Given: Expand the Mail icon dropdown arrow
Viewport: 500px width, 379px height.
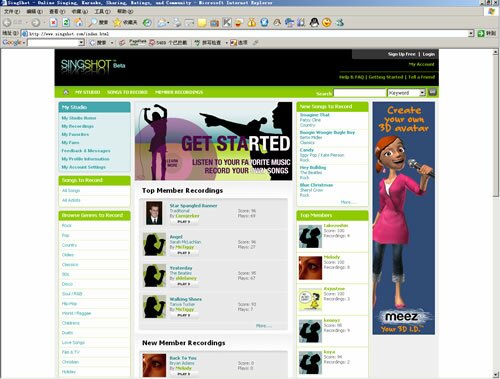Looking at the screenshot, I should tap(168, 23).
